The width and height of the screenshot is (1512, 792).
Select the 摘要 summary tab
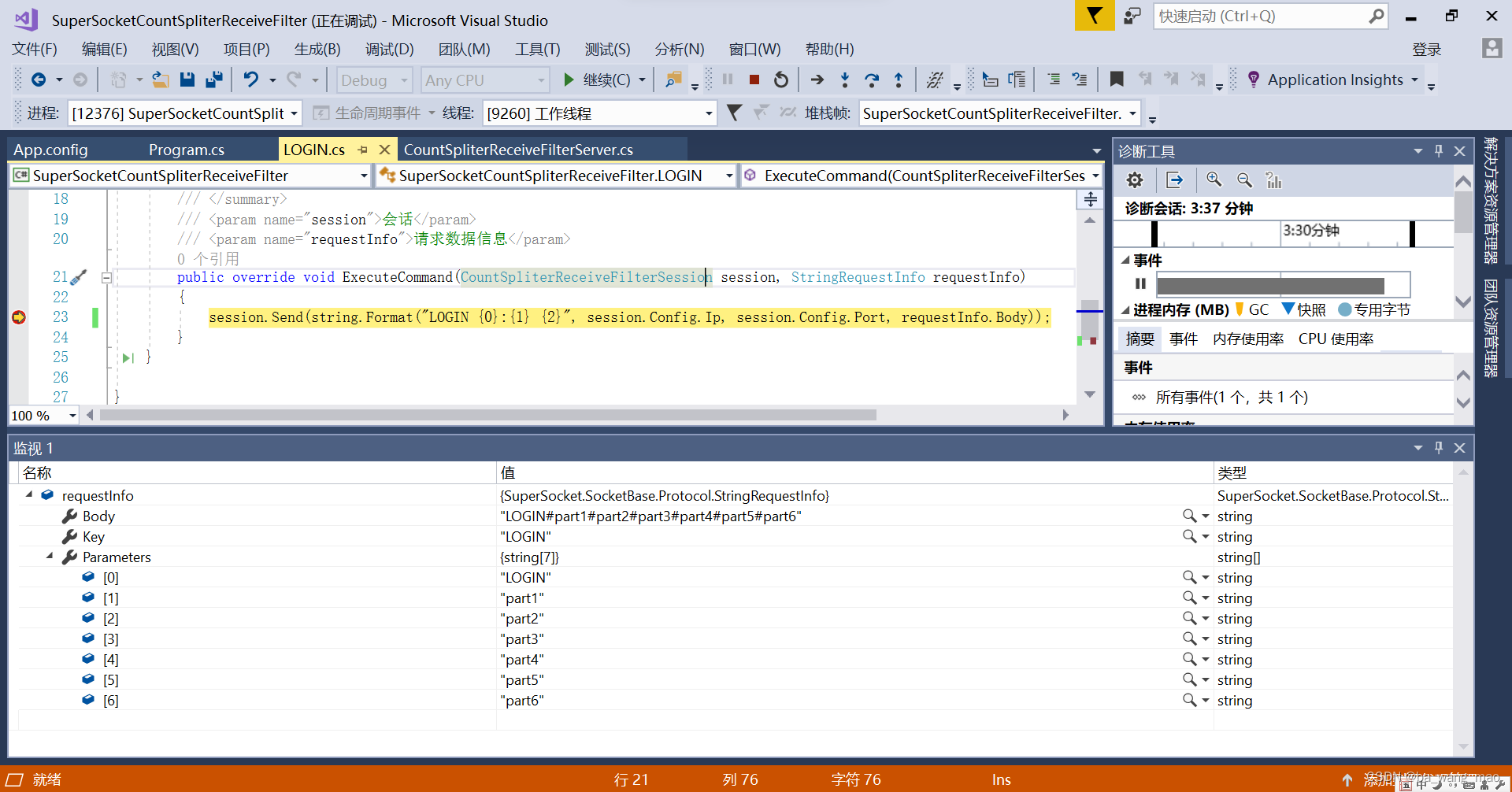point(1140,339)
